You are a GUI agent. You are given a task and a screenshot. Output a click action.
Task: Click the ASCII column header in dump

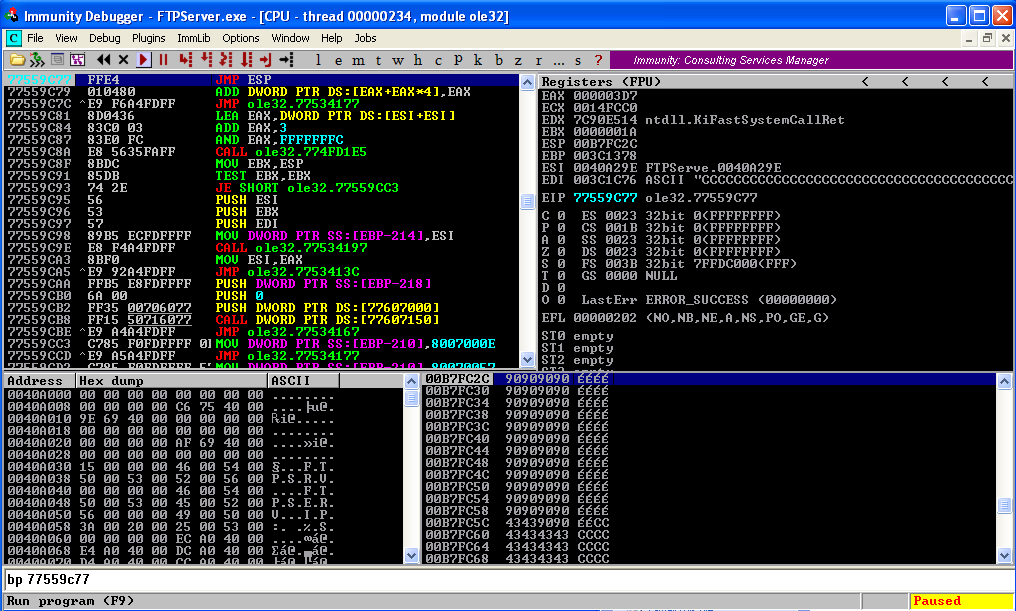[x=303, y=380]
